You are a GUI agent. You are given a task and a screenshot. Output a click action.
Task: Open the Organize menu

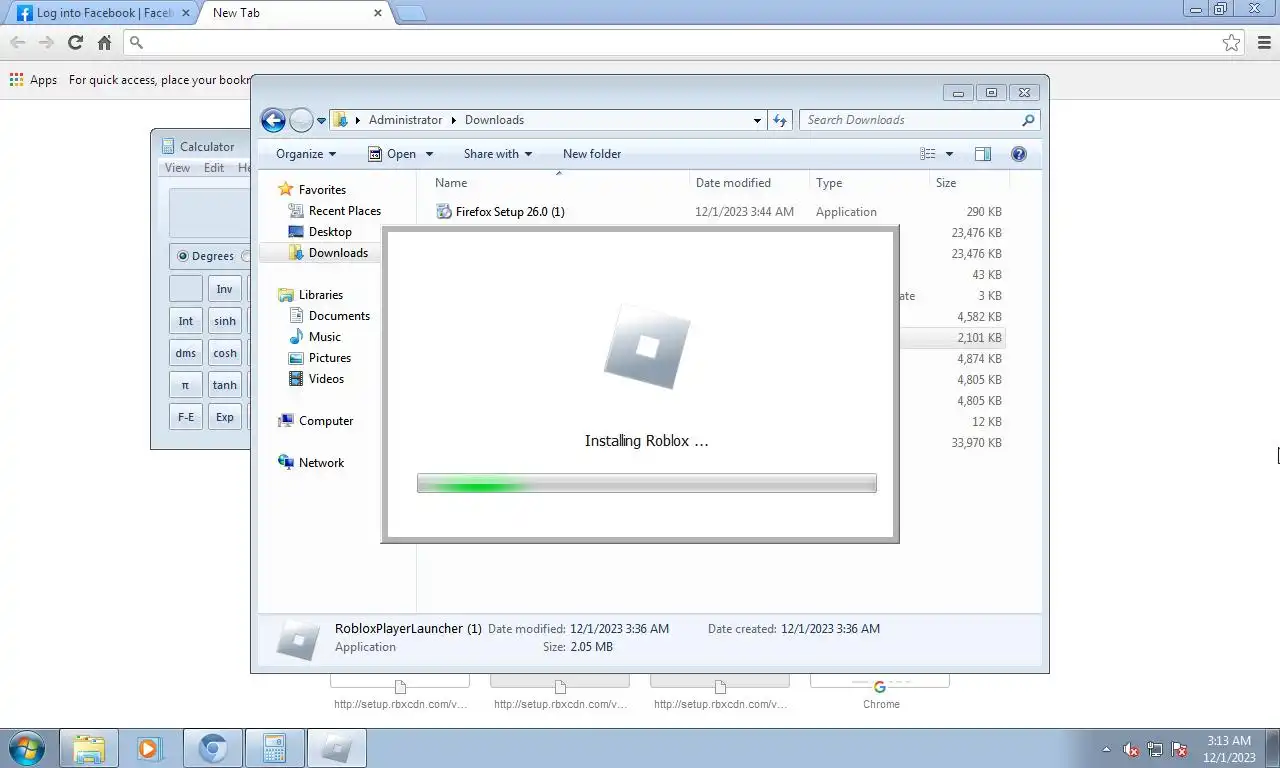tap(306, 154)
